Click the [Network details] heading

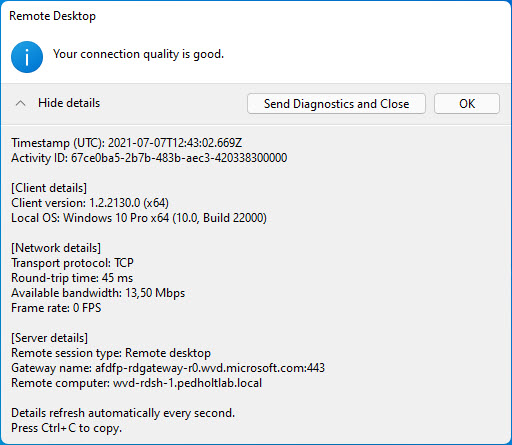click(56, 248)
